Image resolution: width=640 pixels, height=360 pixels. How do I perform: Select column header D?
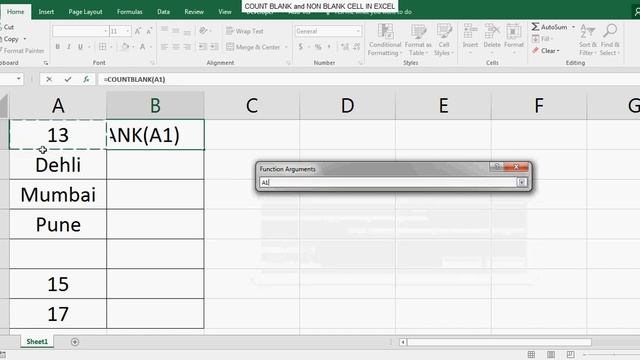pyautogui.click(x=347, y=105)
